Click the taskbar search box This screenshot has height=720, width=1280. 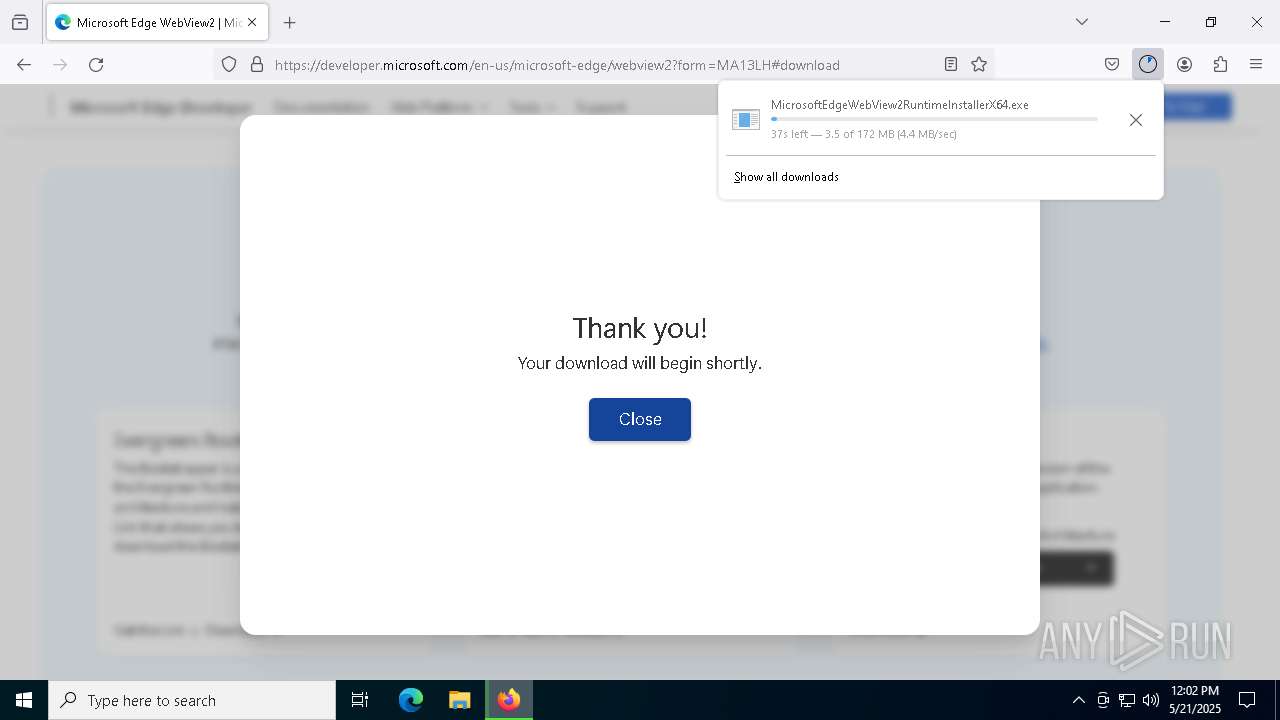(x=192, y=700)
